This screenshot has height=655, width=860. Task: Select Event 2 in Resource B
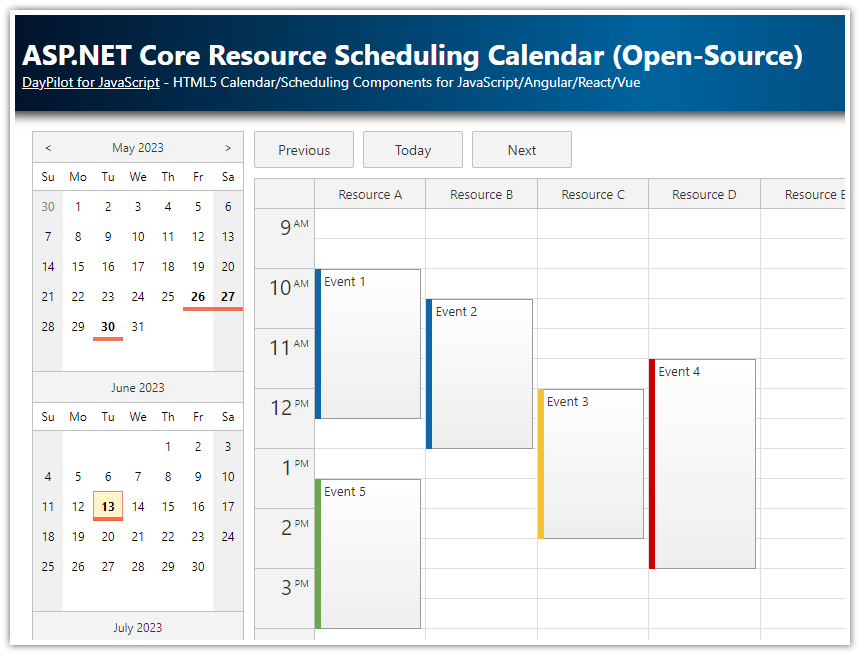point(481,374)
